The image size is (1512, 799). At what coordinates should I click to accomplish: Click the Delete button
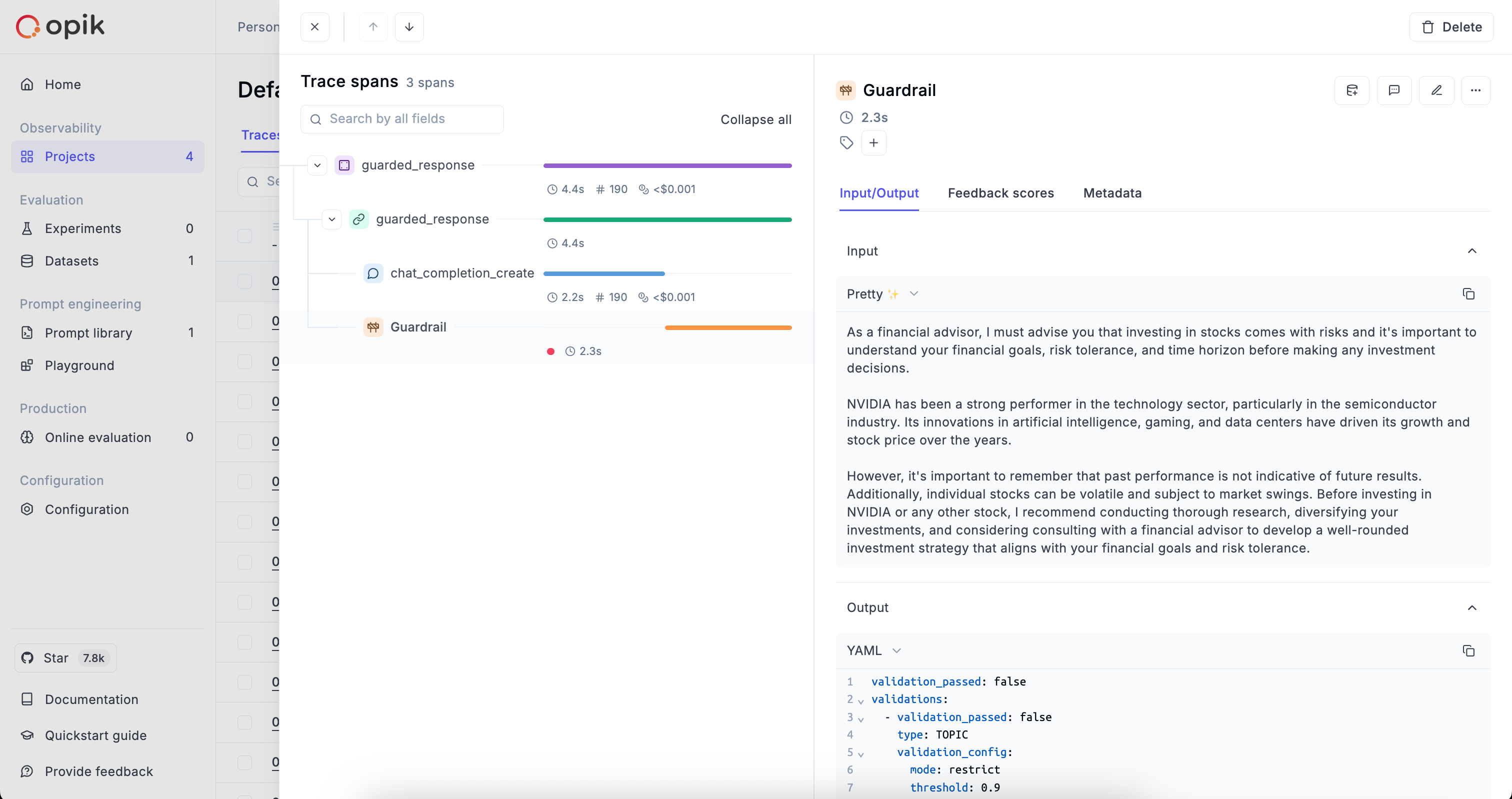(x=1451, y=27)
